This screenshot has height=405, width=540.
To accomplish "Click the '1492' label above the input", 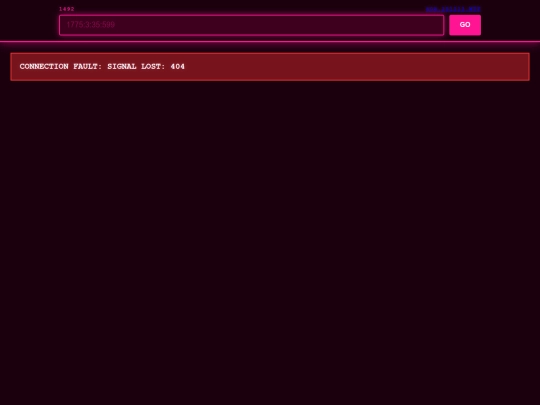I will point(66,9).
